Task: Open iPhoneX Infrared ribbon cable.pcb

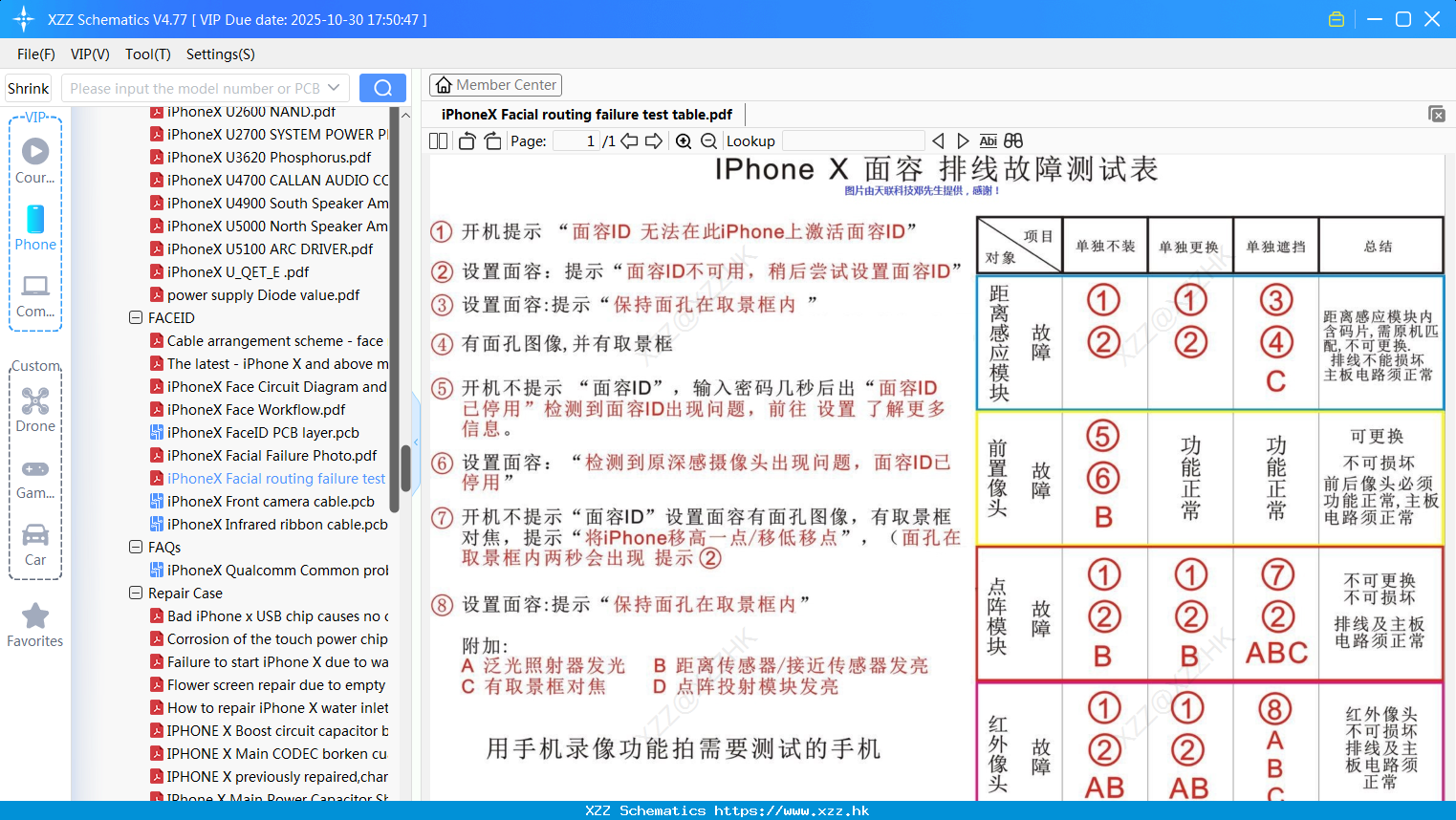Action: (269, 524)
